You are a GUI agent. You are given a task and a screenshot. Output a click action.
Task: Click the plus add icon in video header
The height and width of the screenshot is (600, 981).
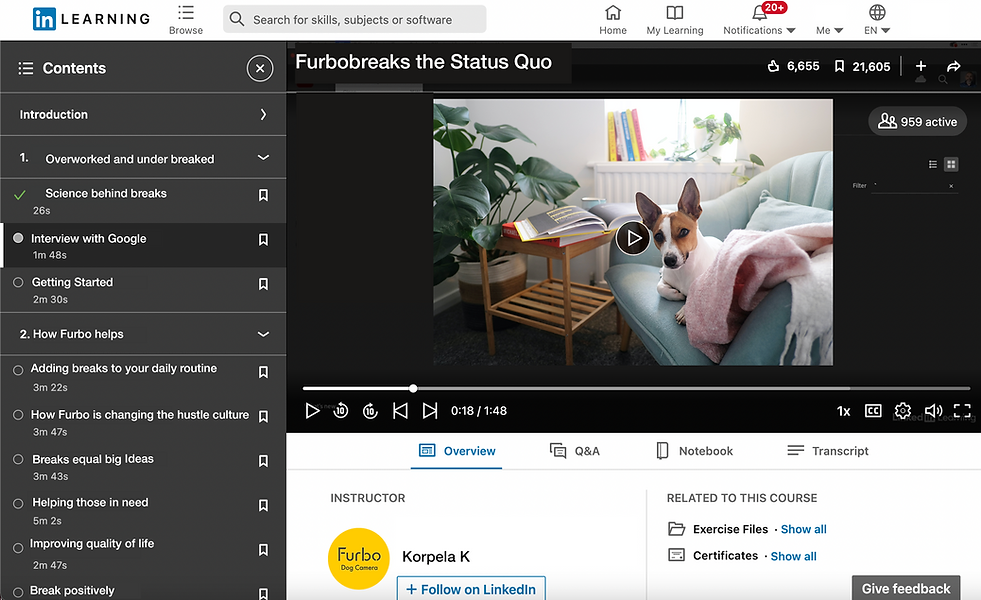(x=921, y=66)
